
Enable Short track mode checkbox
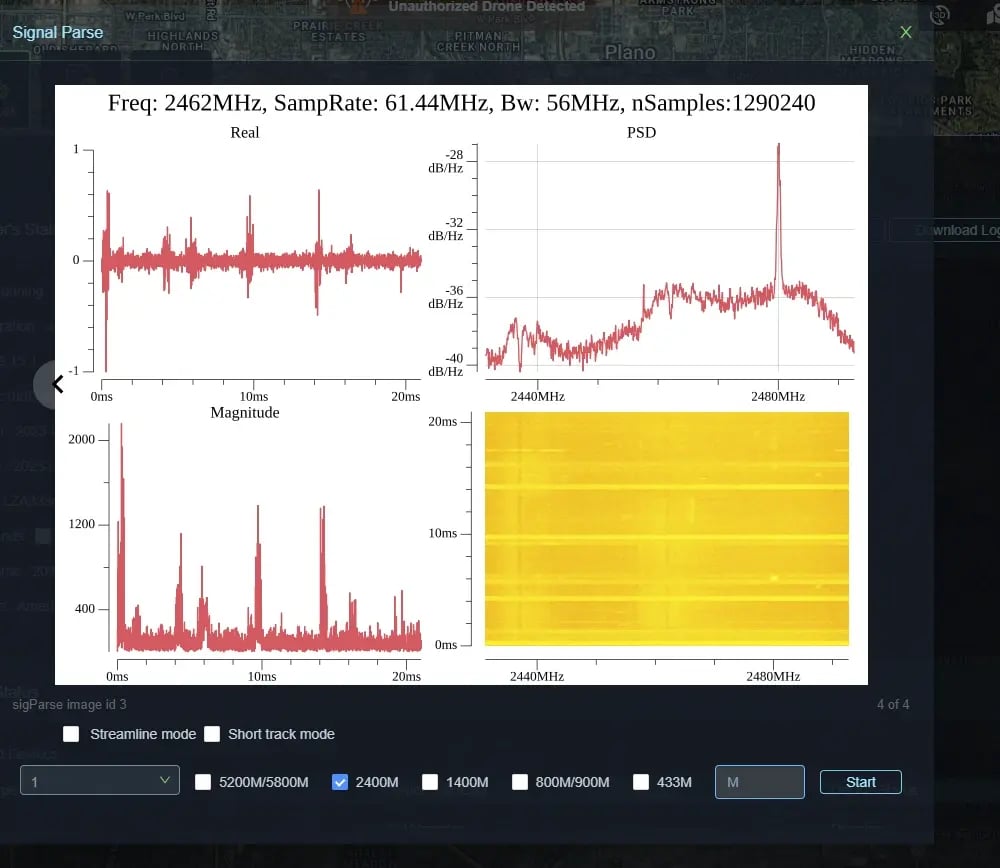click(x=212, y=734)
